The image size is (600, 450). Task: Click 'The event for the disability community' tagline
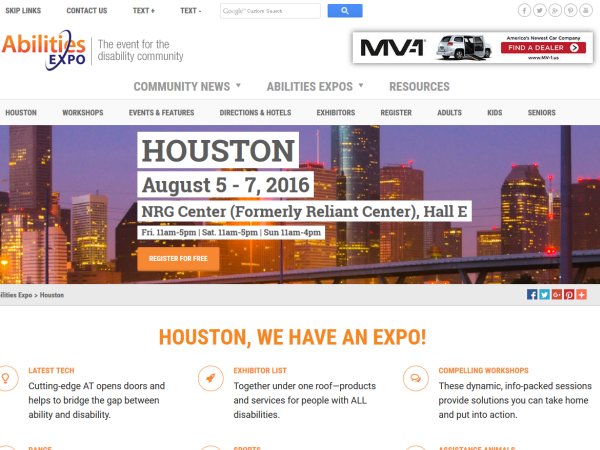click(140, 50)
